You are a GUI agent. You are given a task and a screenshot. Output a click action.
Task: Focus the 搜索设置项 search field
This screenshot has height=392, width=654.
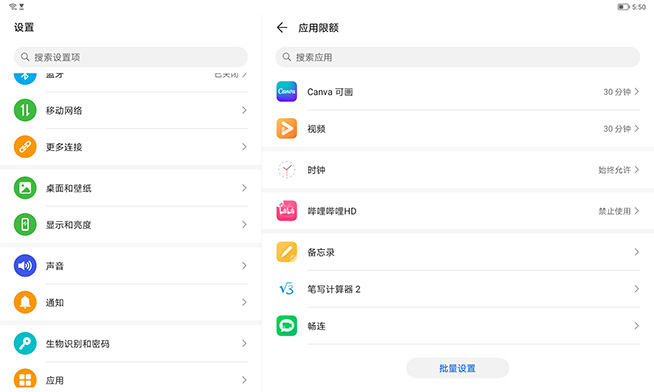pyautogui.click(x=131, y=57)
